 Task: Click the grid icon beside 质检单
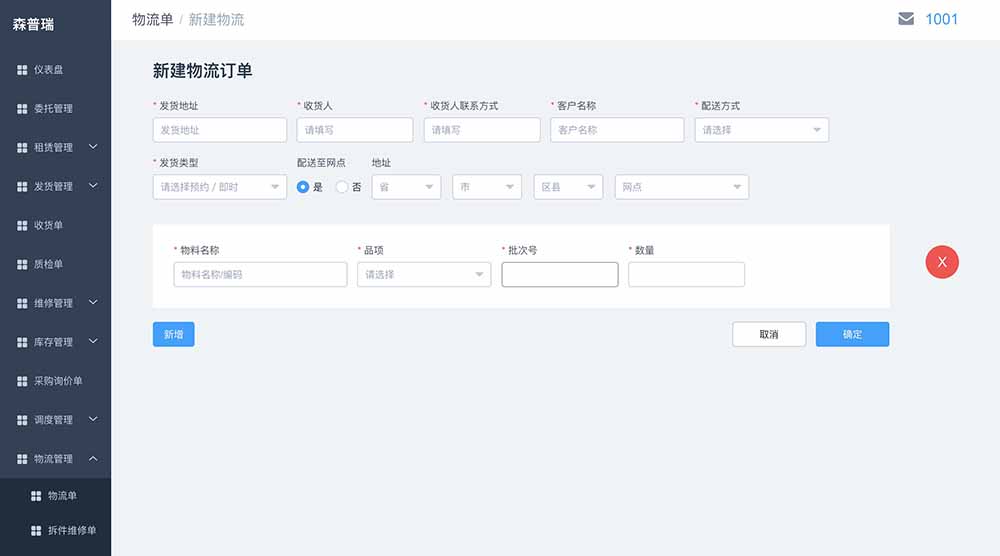(x=22, y=265)
